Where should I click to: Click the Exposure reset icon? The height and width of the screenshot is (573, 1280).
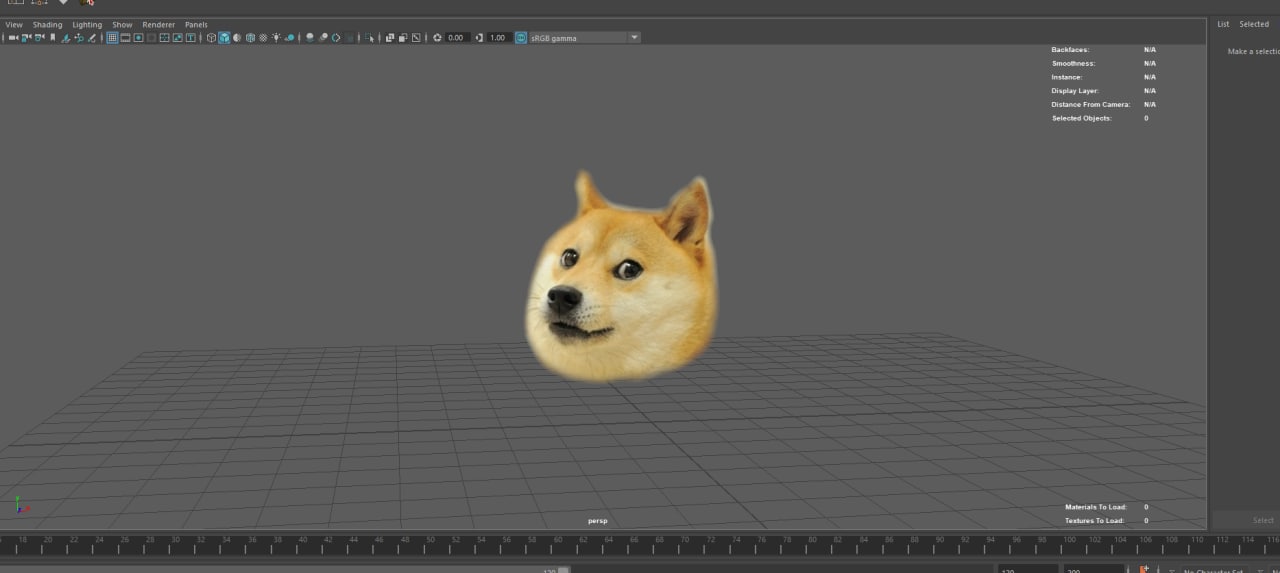[437, 37]
